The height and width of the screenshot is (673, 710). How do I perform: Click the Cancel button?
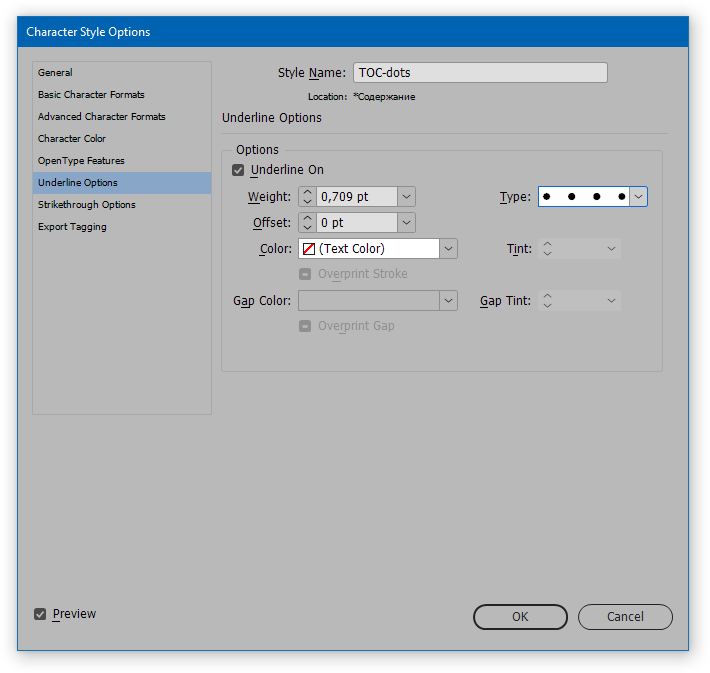point(625,617)
